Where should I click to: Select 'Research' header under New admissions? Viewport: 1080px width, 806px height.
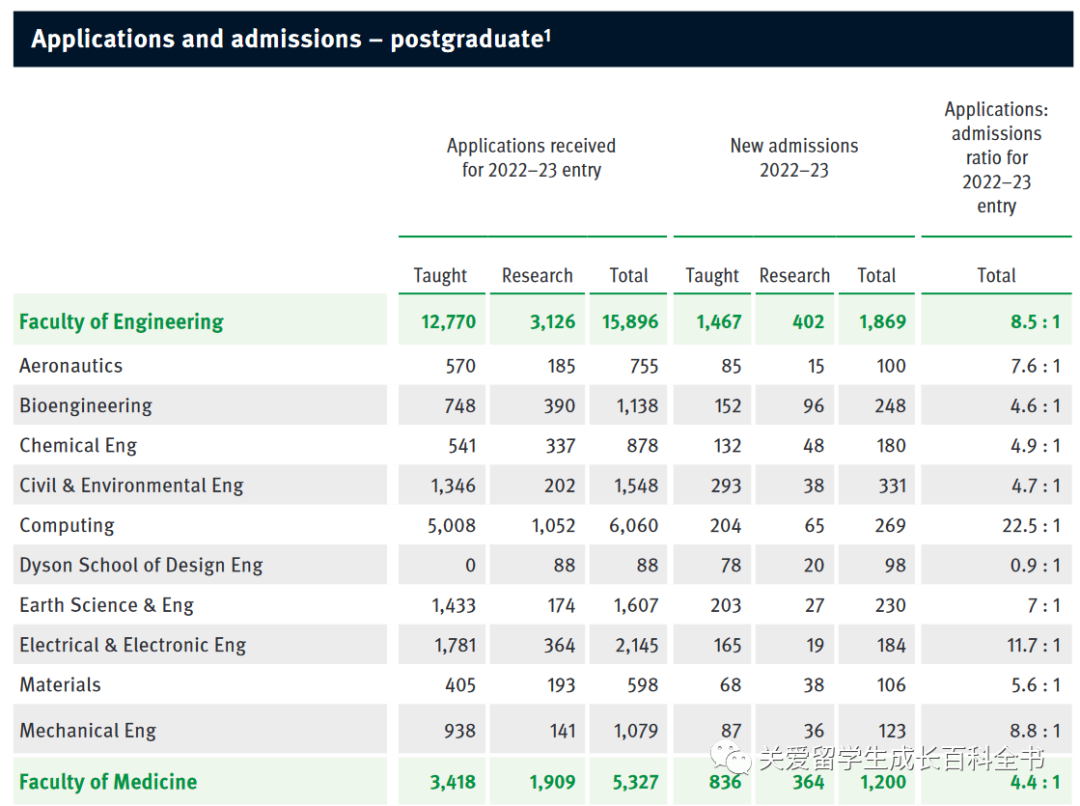pyautogui.click(x=794, y=276)
